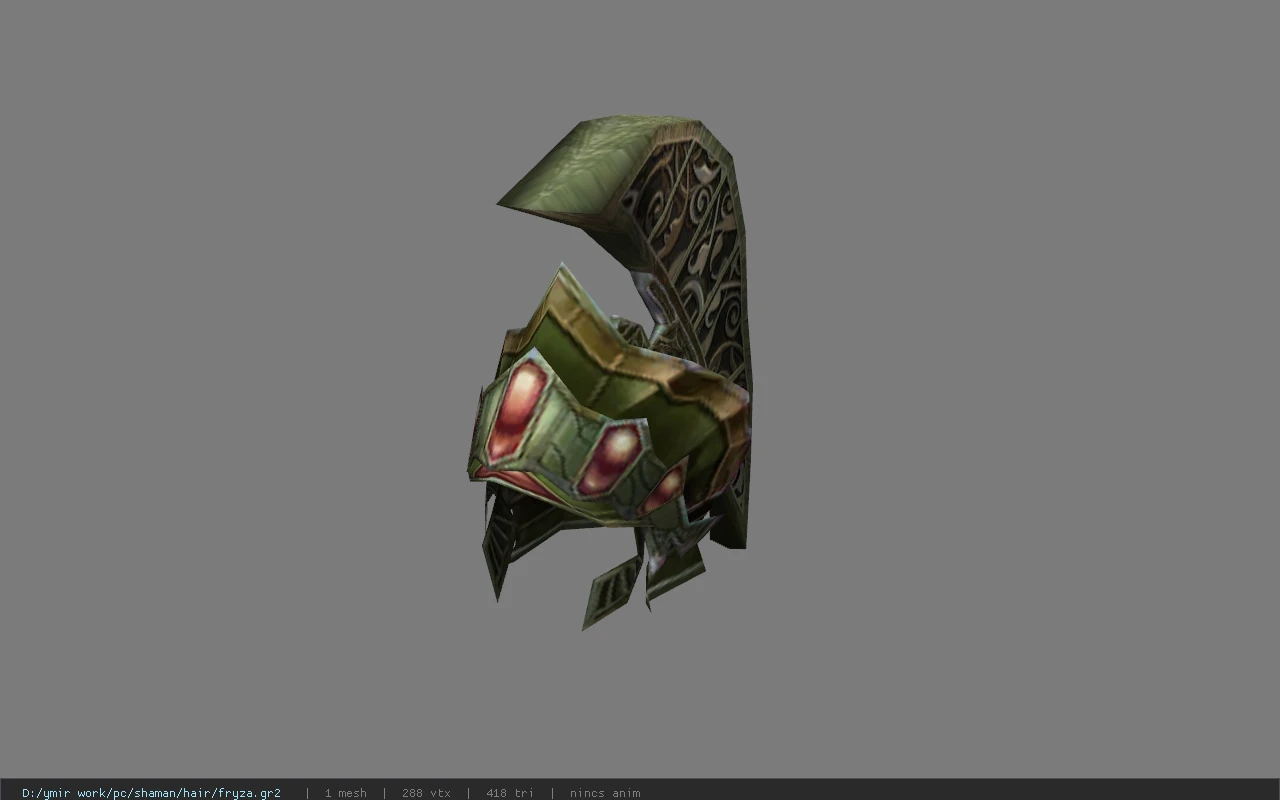1280x800 pixels.
Task: Click the "418 tri" triangle count
Action: coord(510,793)
